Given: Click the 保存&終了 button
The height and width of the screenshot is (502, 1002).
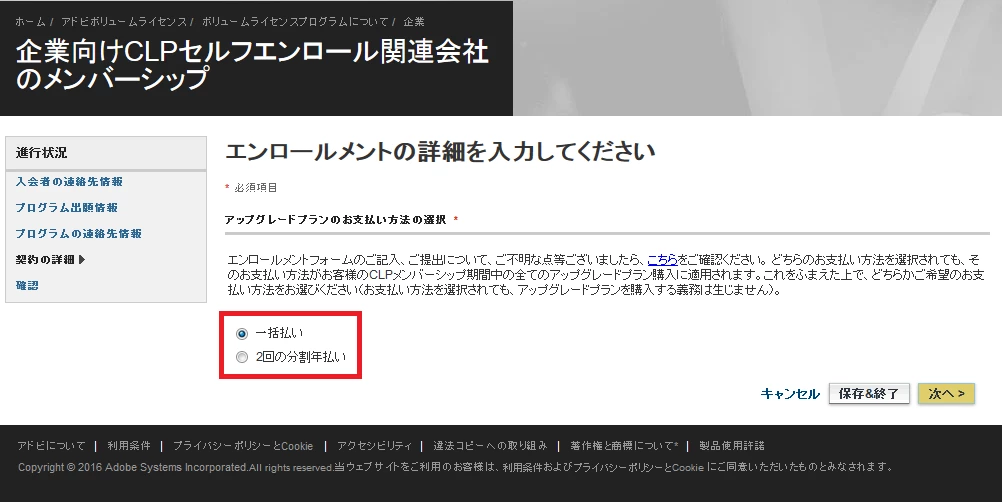Looking at the screenshot, I should click(868, 394).
